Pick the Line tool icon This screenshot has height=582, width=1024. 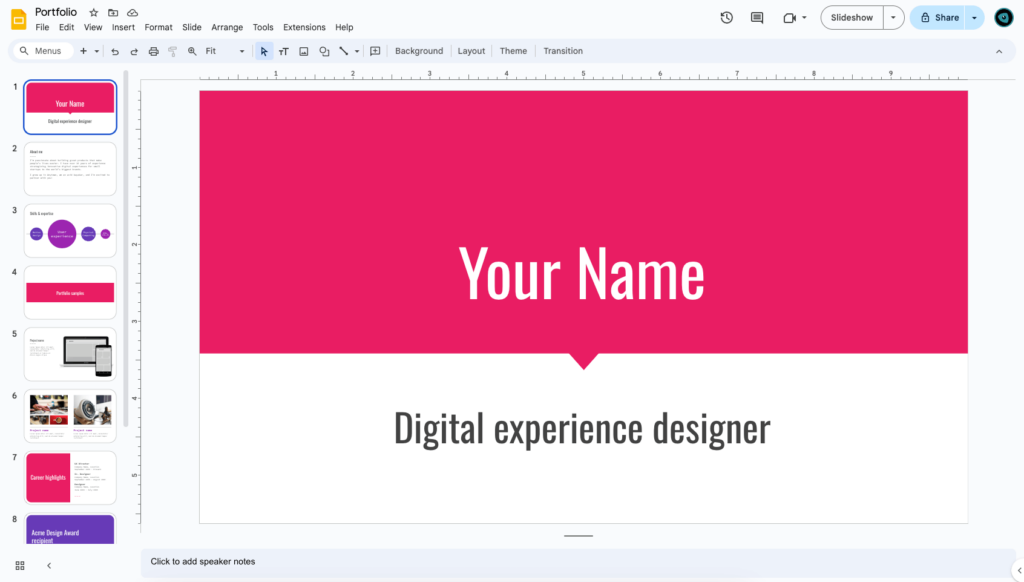(343, 51)
